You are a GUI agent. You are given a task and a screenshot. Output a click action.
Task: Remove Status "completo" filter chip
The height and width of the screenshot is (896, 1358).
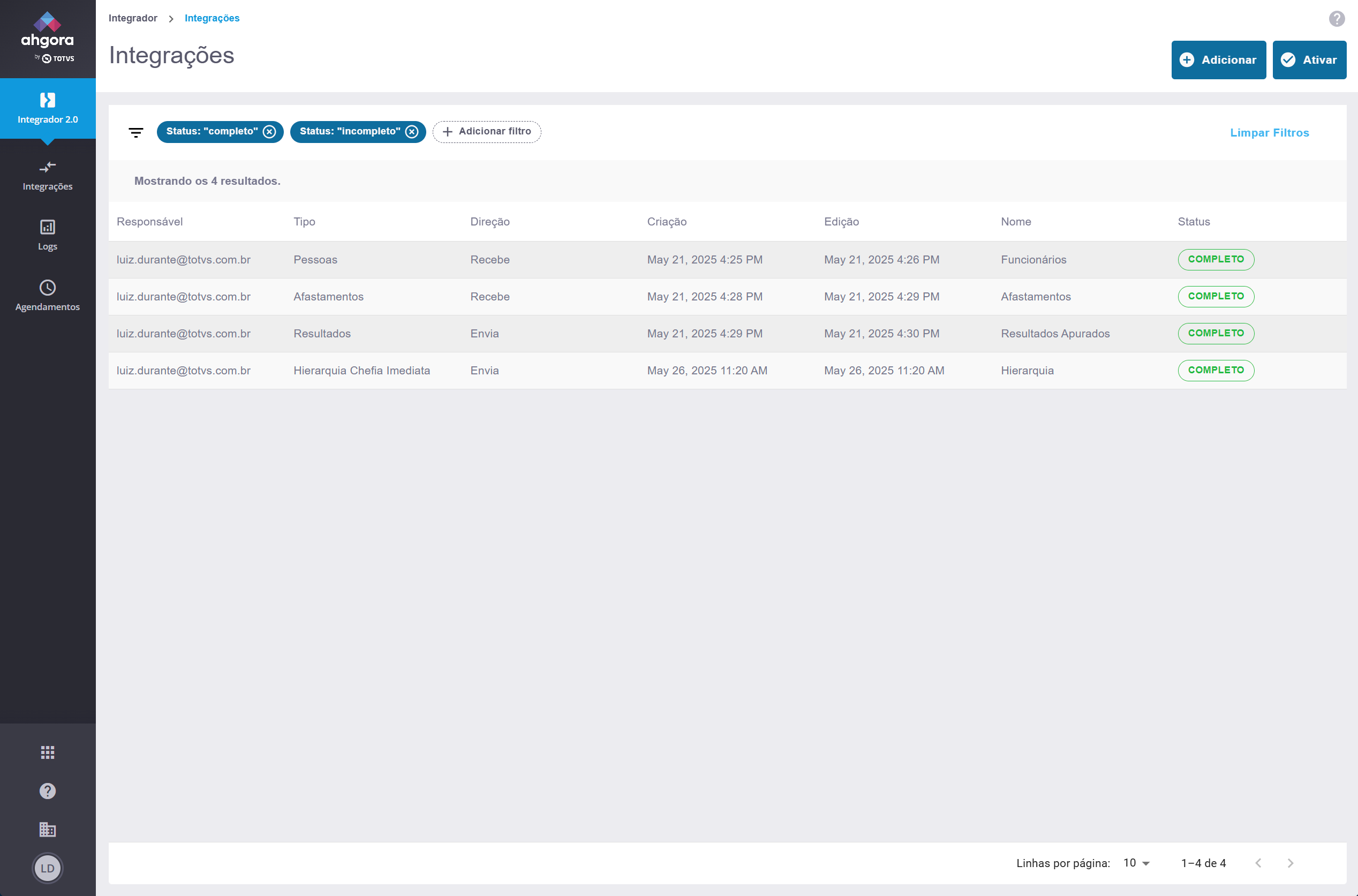(x=269, y=132)
